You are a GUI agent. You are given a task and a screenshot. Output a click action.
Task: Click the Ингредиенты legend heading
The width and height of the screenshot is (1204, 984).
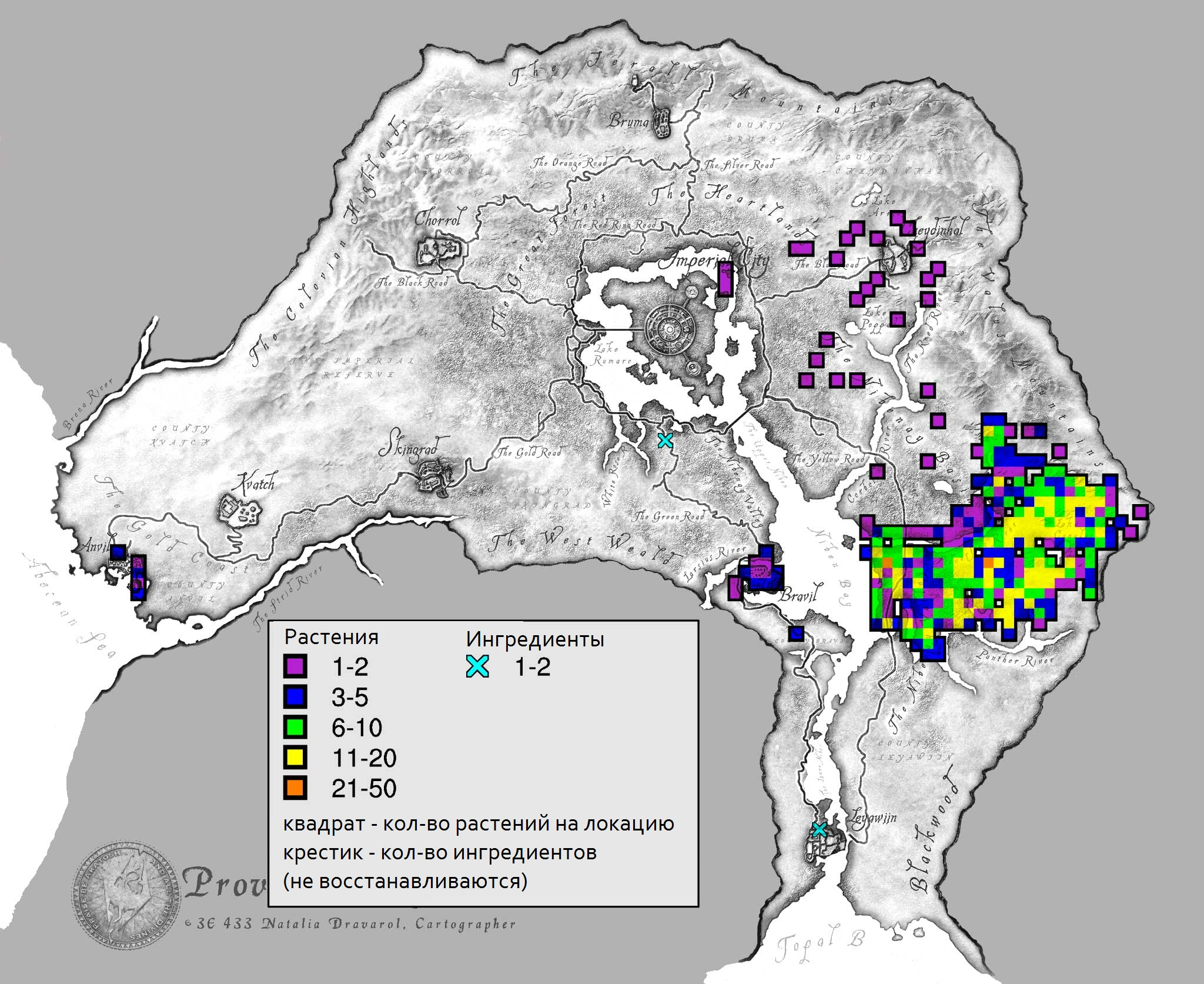[535, 639]
